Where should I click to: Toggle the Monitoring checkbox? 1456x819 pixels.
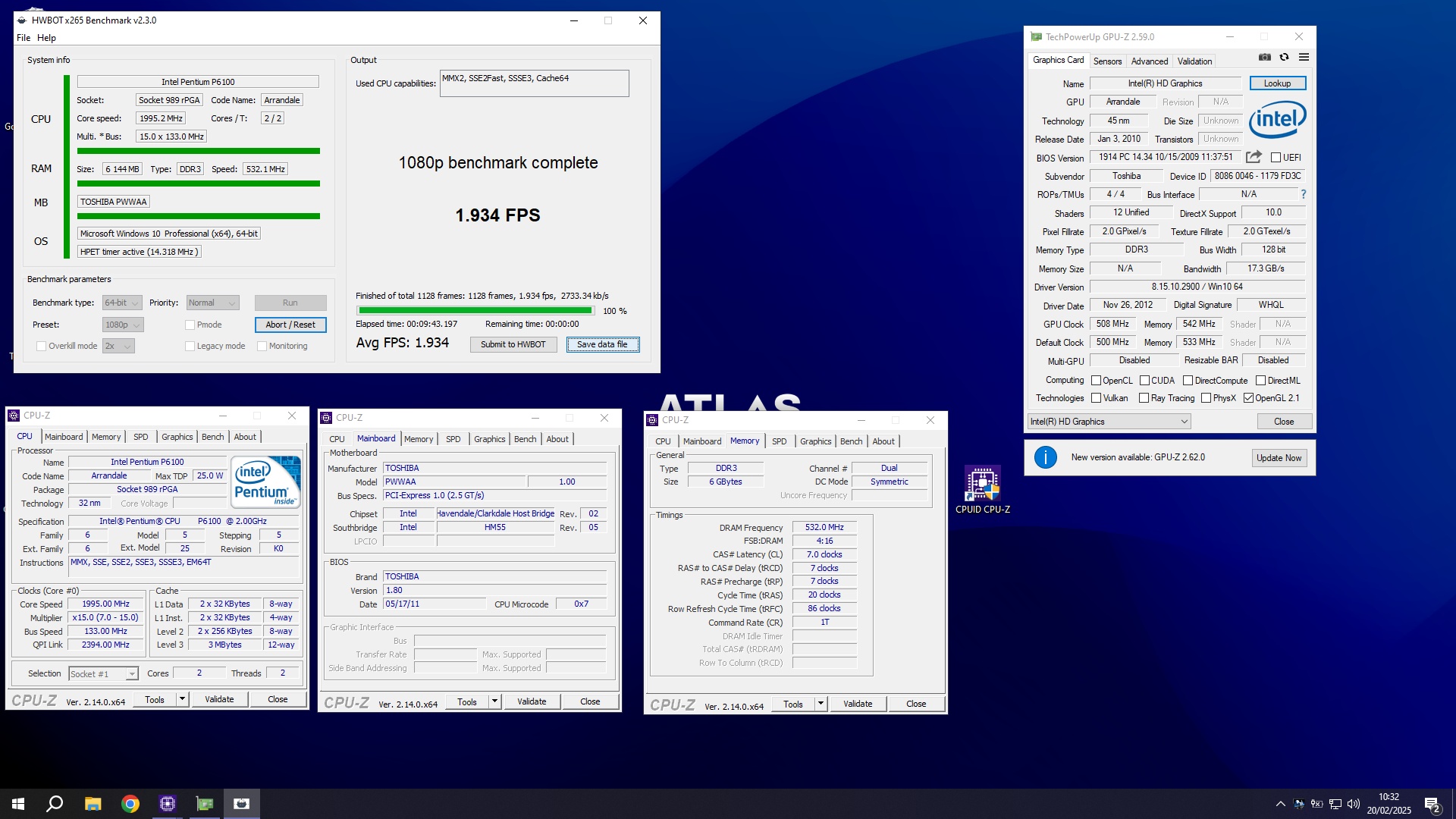coord(262,346)
